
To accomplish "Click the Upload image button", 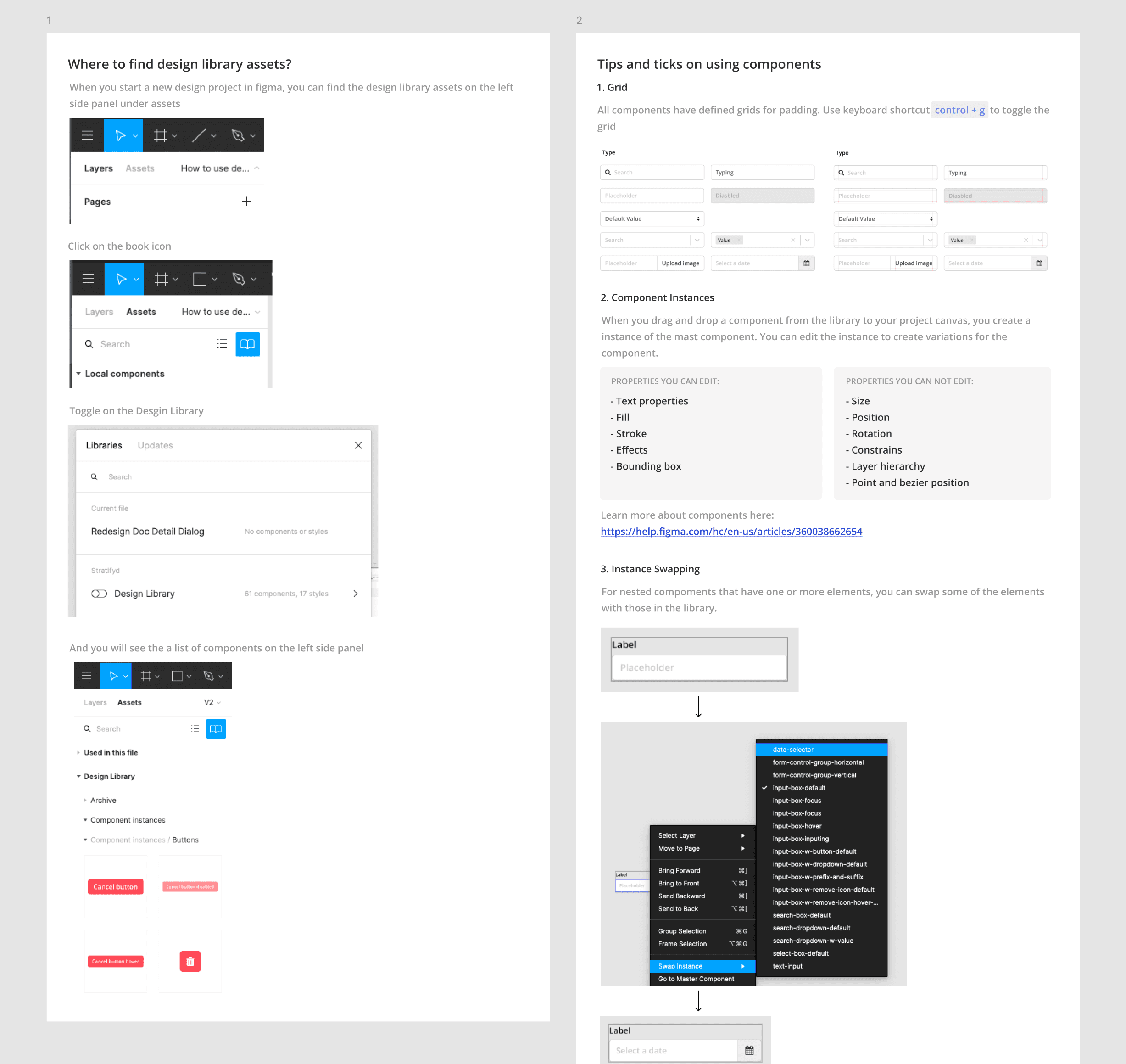I will pyautogui.click(x=680, y=263).
